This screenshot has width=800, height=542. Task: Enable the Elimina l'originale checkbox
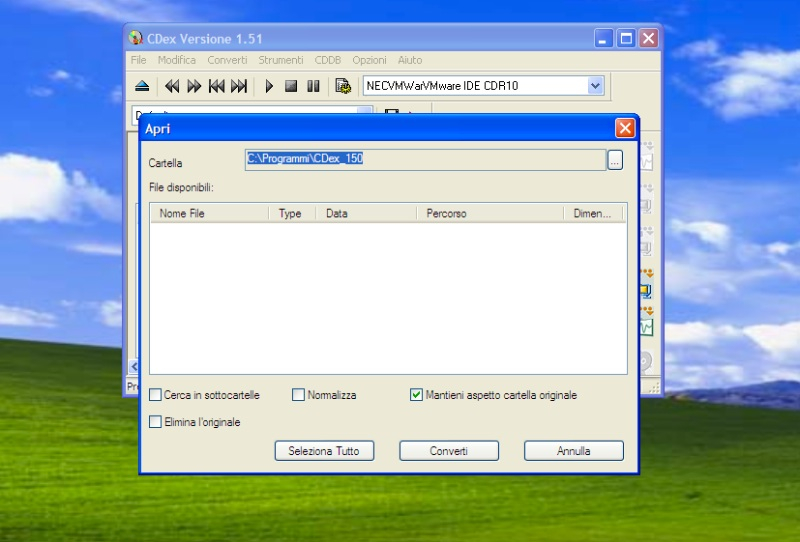coord(156,422)
